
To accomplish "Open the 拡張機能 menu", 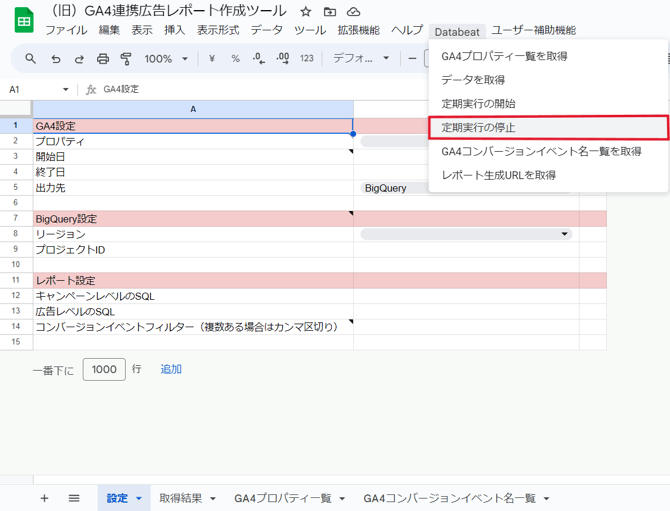I will (x=359, y=30).
